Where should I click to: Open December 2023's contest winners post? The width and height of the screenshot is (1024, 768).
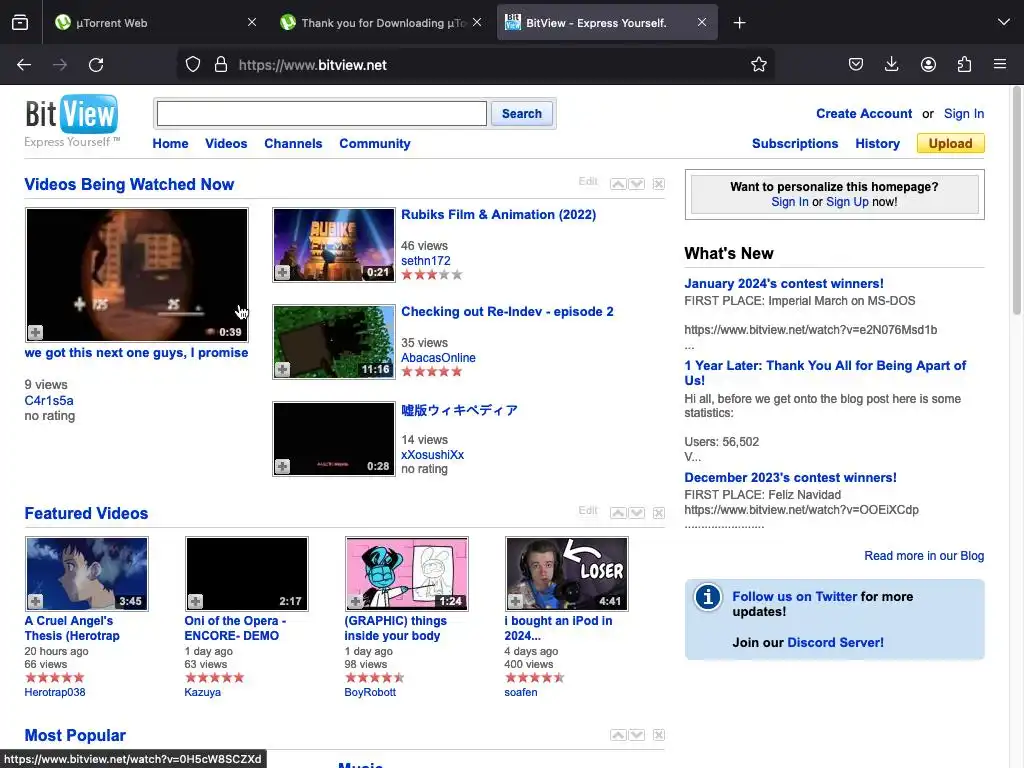tap(790, 477)
